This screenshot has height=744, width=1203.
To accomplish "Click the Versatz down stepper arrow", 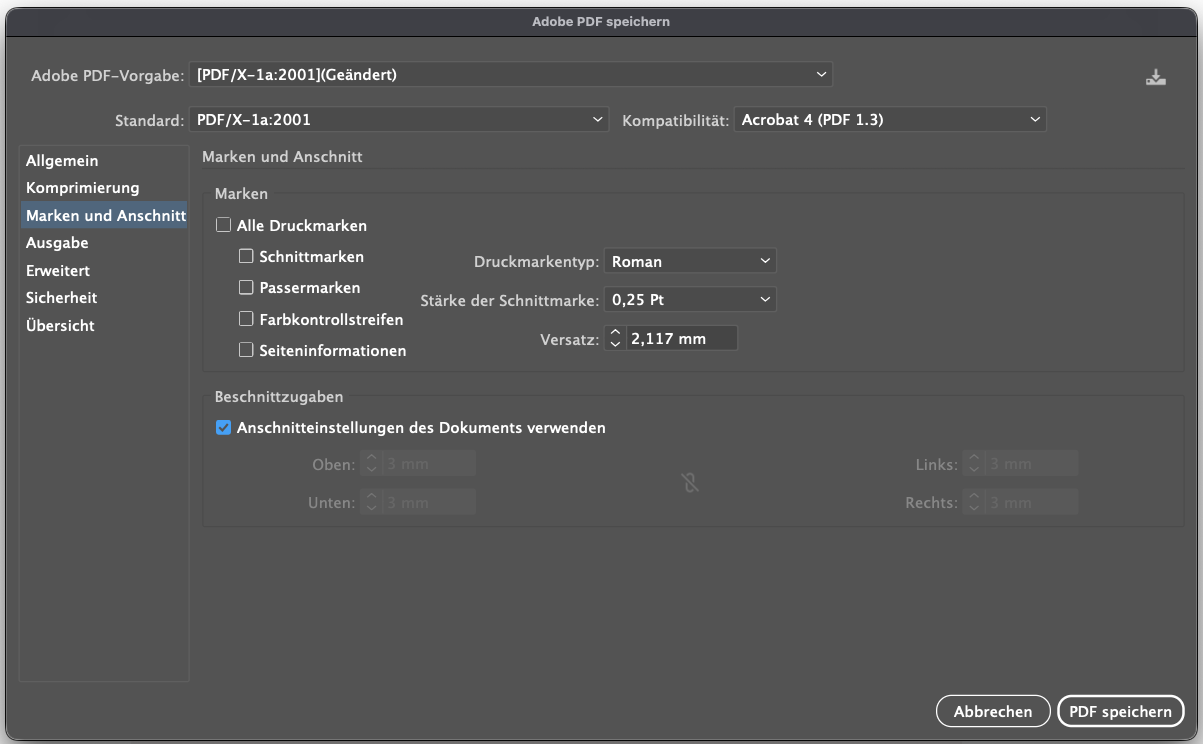I will pos(617,342).
